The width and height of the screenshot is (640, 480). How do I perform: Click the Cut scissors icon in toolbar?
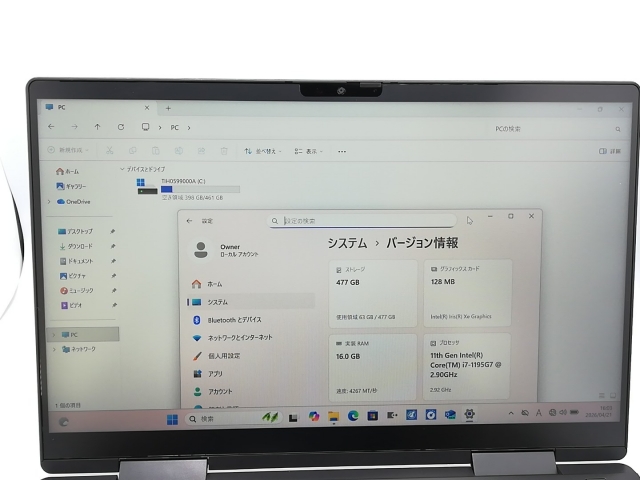tap(109, 150)
